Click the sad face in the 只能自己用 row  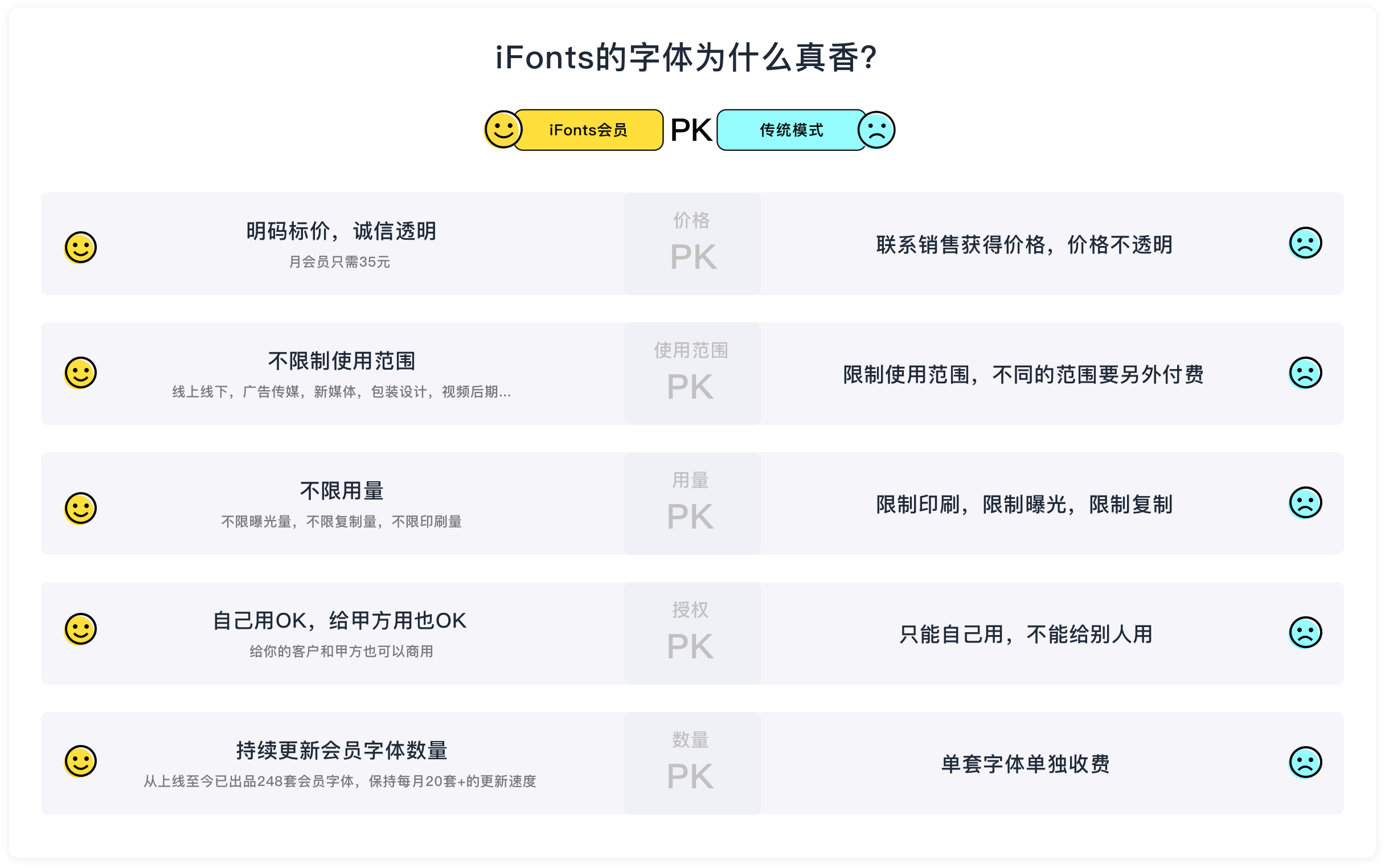click(1305, 632)
